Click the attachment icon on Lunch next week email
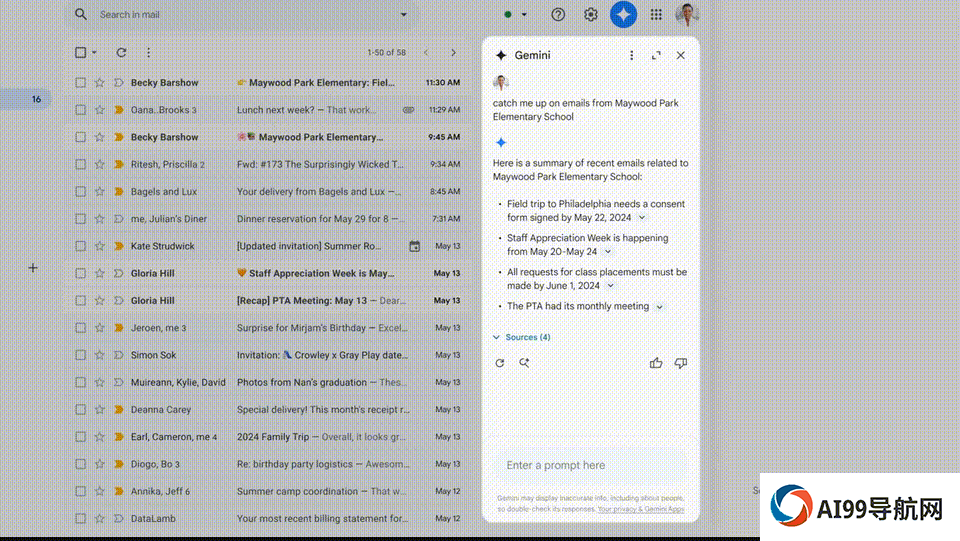Screen dimensions: 960x541 [x=408, y=110]
